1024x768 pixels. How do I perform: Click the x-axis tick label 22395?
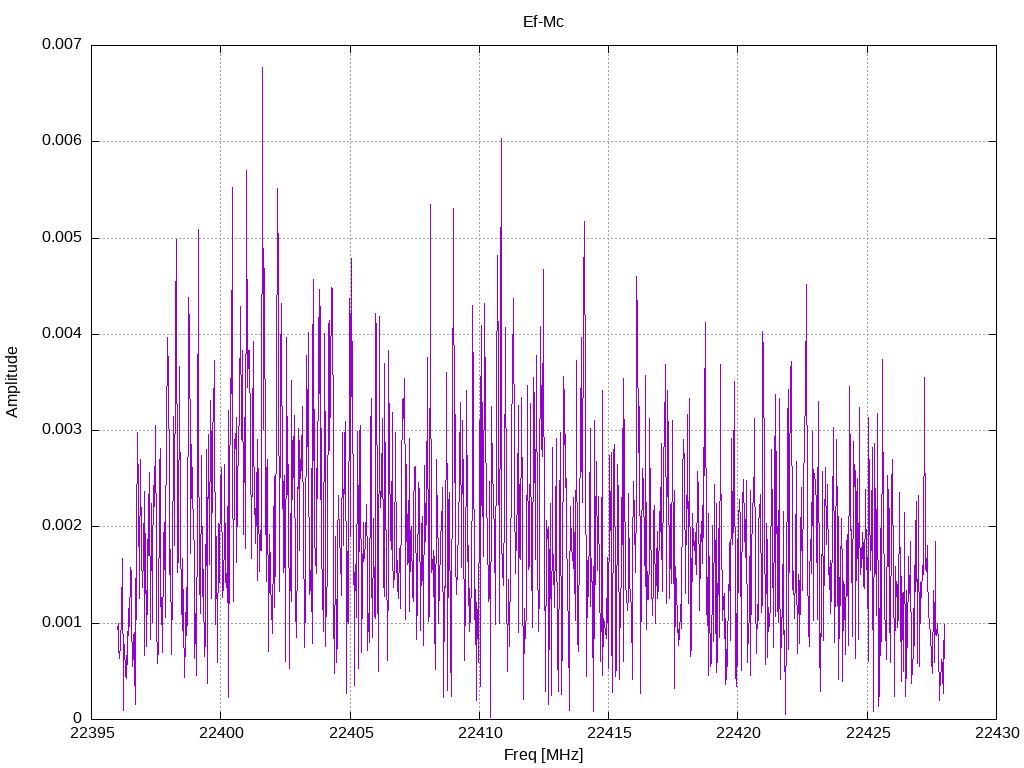(x=91, y=733)
